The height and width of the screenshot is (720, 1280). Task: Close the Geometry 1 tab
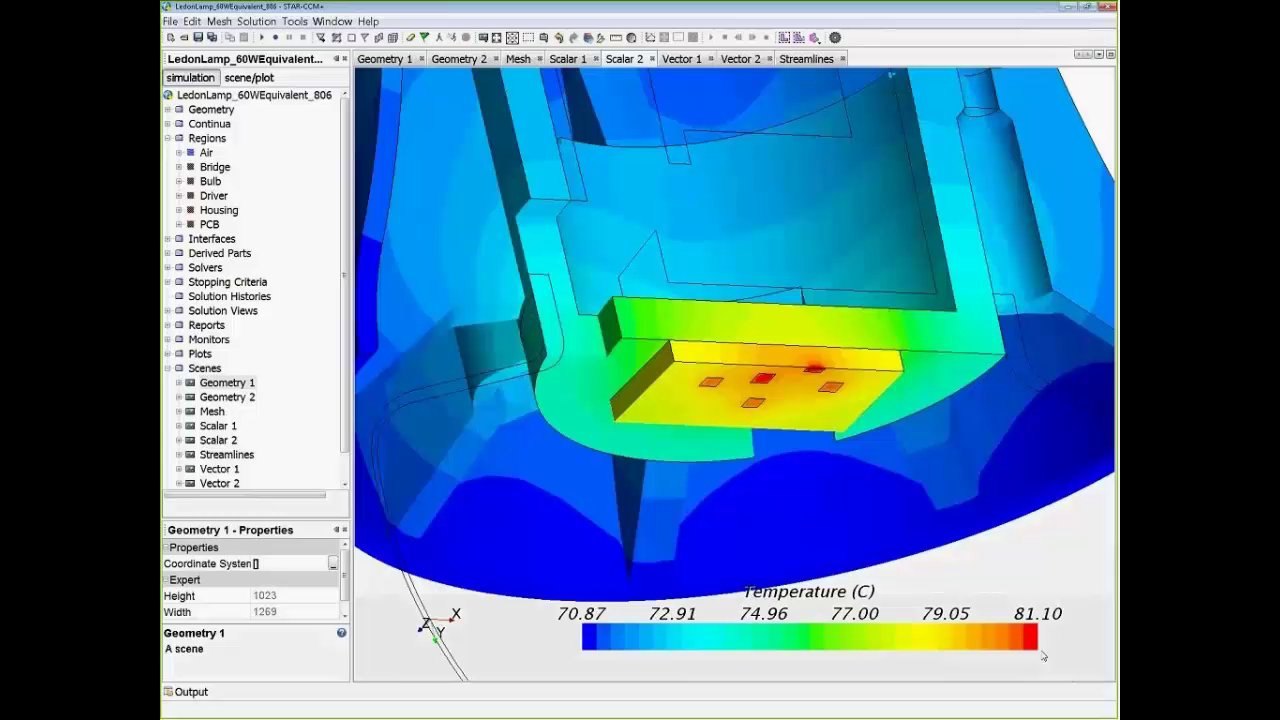tap(421, 59)
